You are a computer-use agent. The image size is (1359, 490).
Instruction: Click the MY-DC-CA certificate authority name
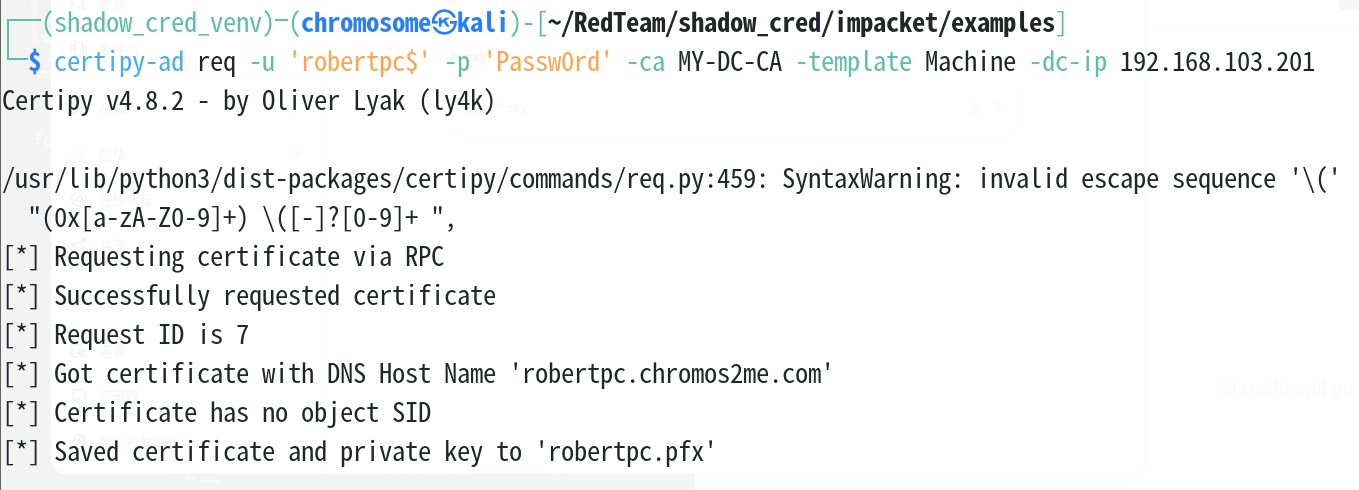[730, 62]
